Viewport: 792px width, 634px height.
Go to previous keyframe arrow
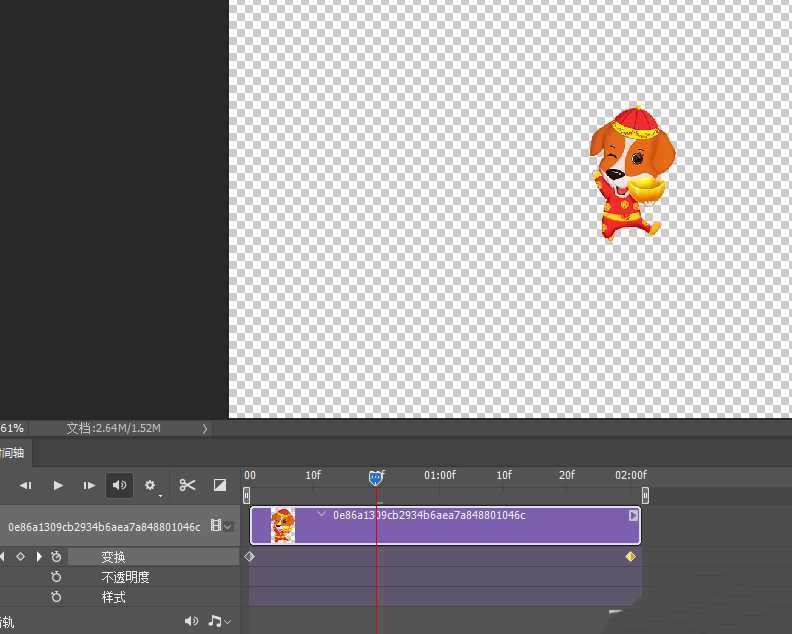(3, 557)
